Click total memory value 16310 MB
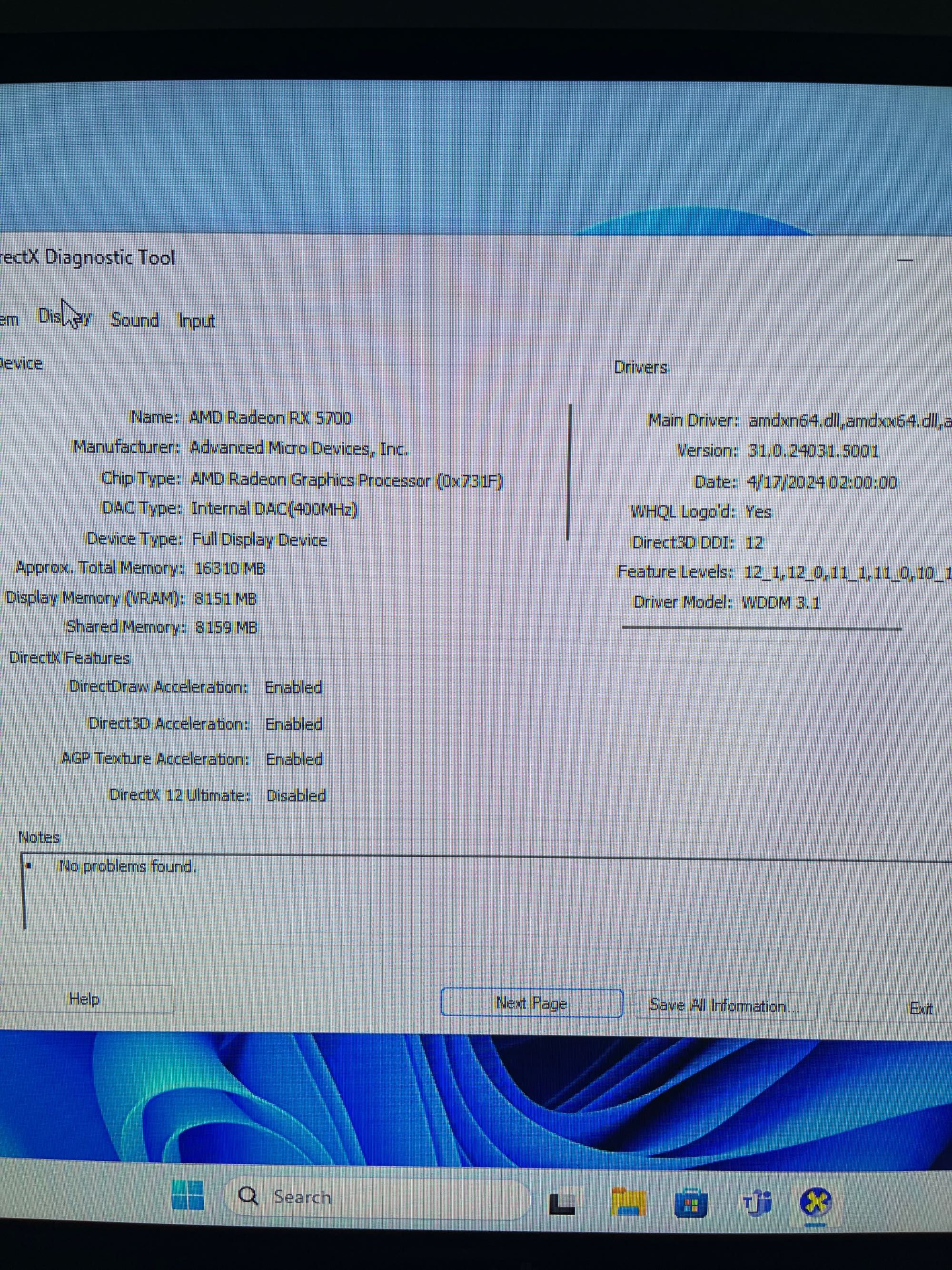Screen dimensions: 952x1270 coord(229,569)
